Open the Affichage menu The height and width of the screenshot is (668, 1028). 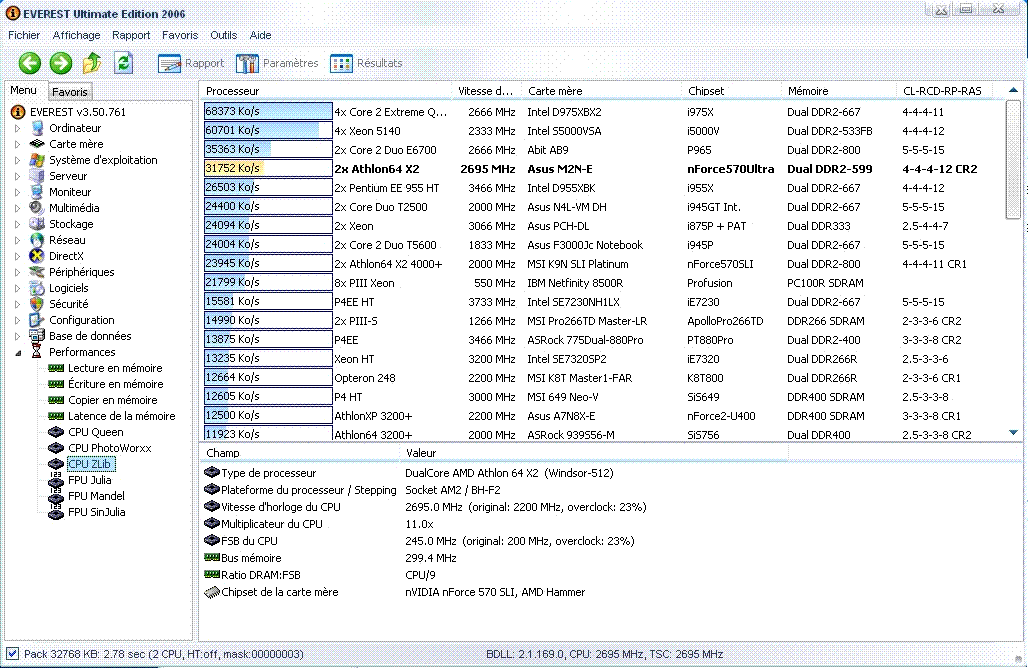[x=76, y=35]
